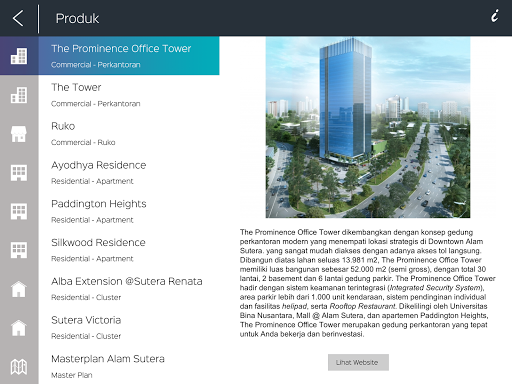Click apartment icon beside Silkwood Residence
The width and height of the screenshot is (512, 384).
[19, 250]
